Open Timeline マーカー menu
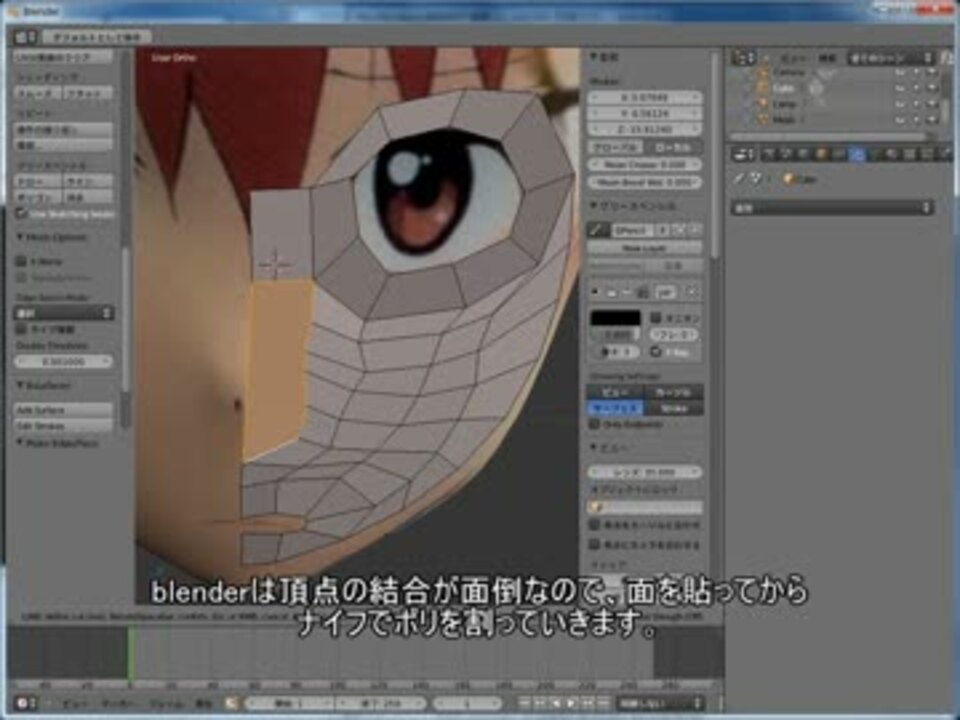The height and width of the screenshot is (720, 960). point(118,703)
